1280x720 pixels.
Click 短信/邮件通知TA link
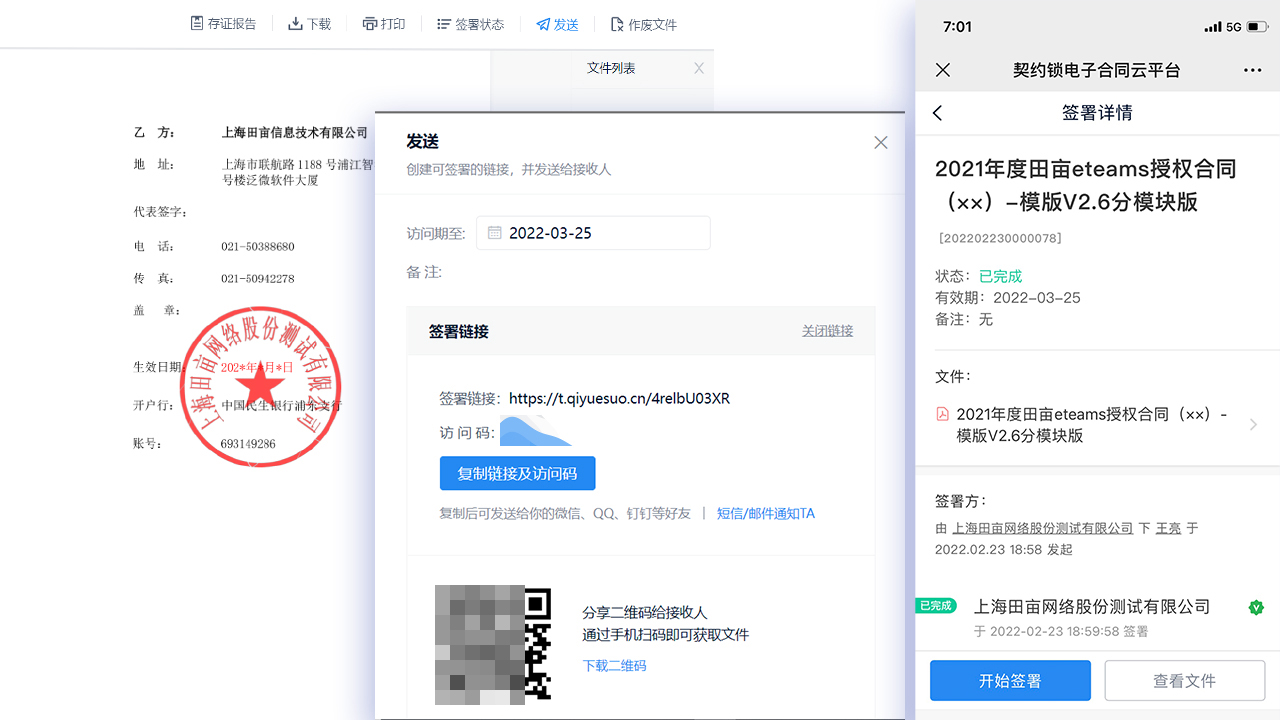[x=766, y=513]
